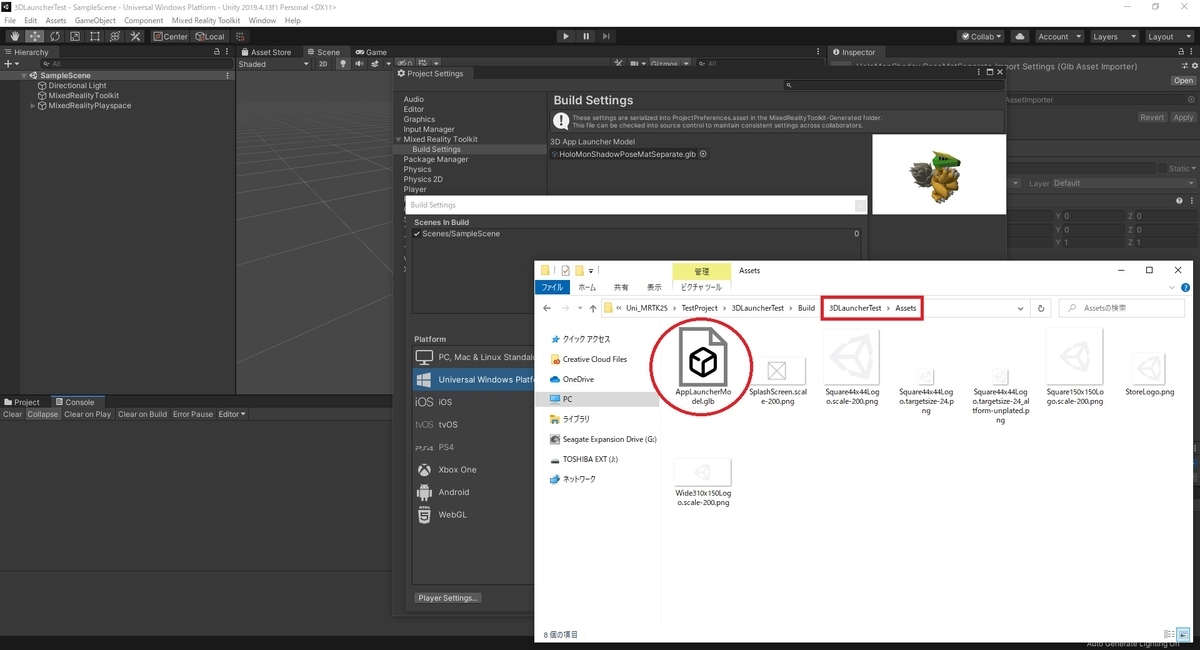Open the Collab dropdown
Viewport: 1200px width, 650px height.
tap(982, 36)
